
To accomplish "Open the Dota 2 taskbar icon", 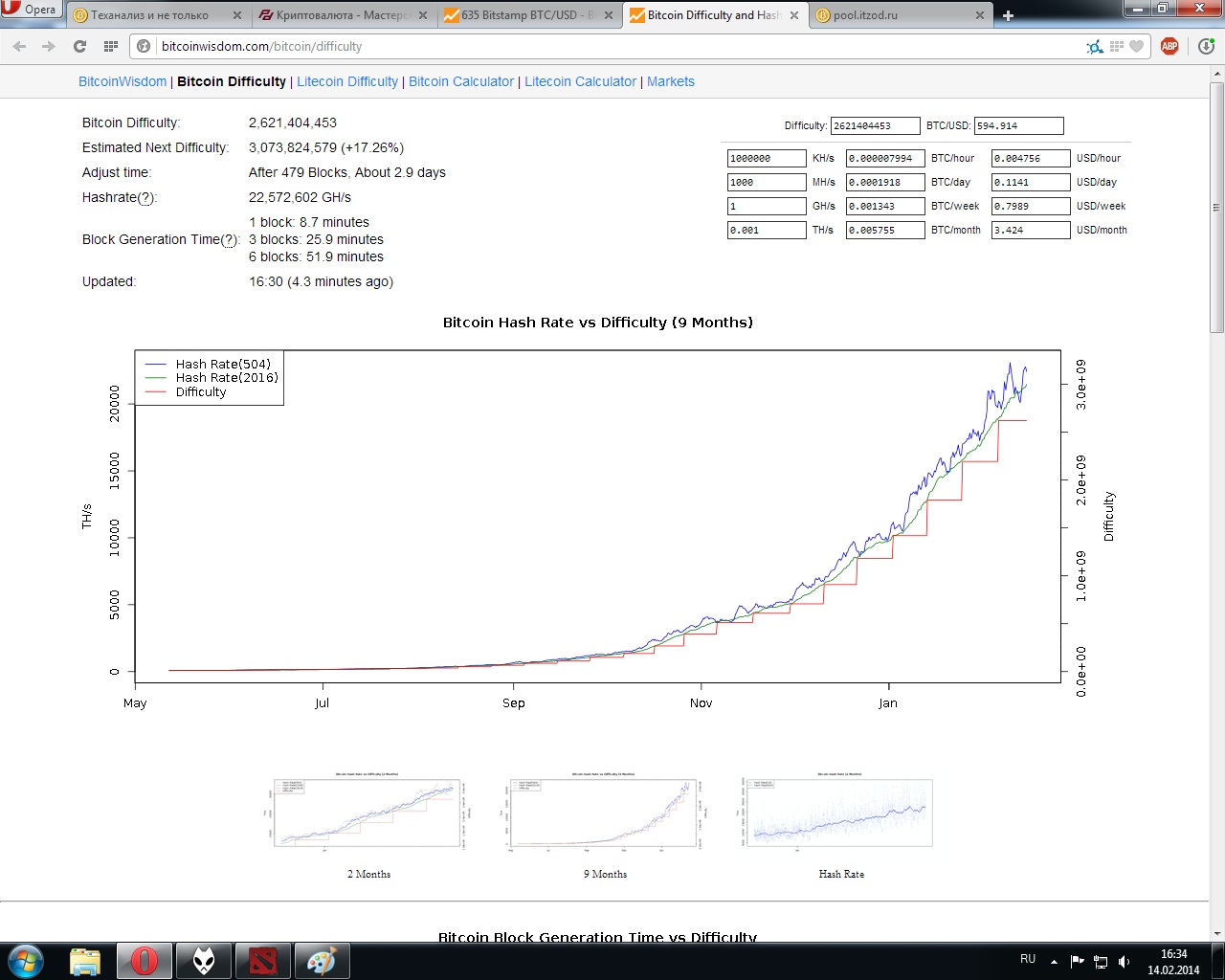I will [x=262, y=960].
